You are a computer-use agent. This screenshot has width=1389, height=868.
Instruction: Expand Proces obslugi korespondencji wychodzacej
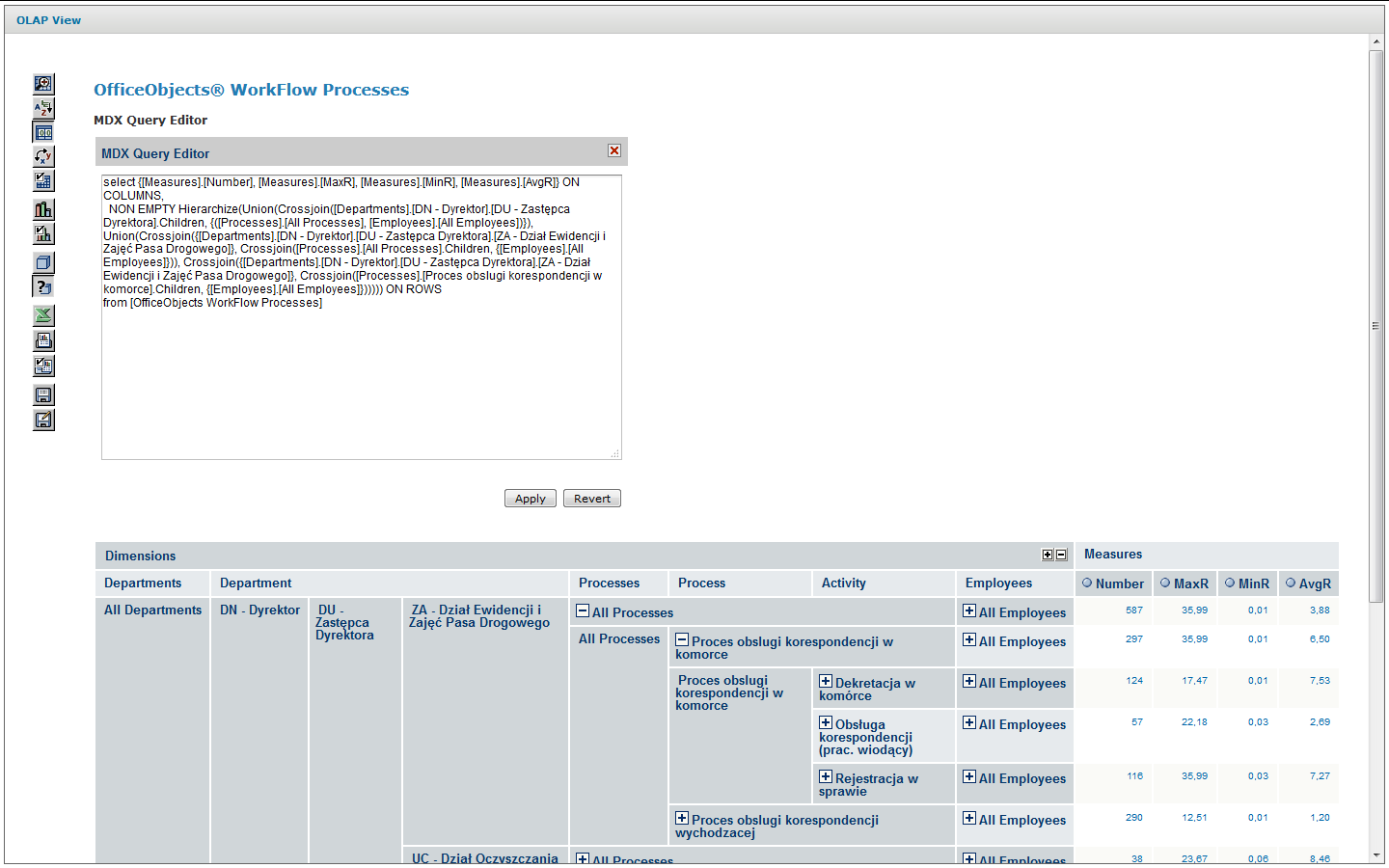[x=682, y=819]
